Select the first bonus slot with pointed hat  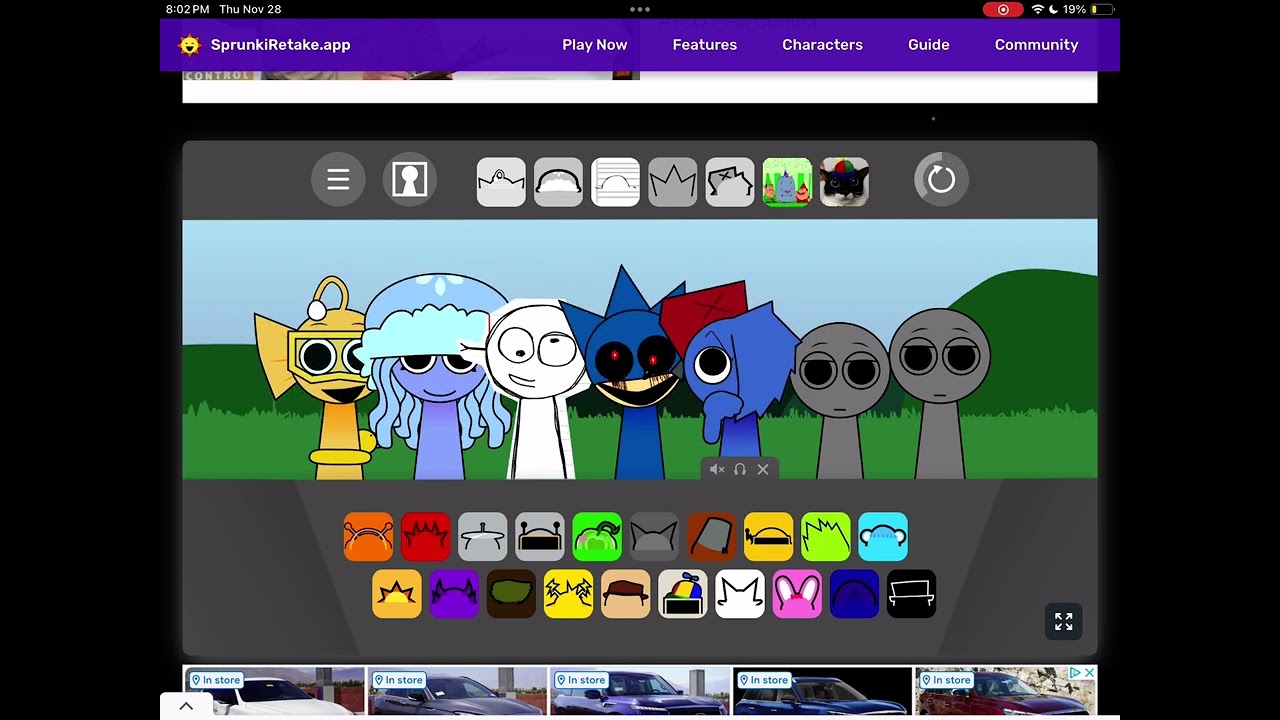click(501, 182)
